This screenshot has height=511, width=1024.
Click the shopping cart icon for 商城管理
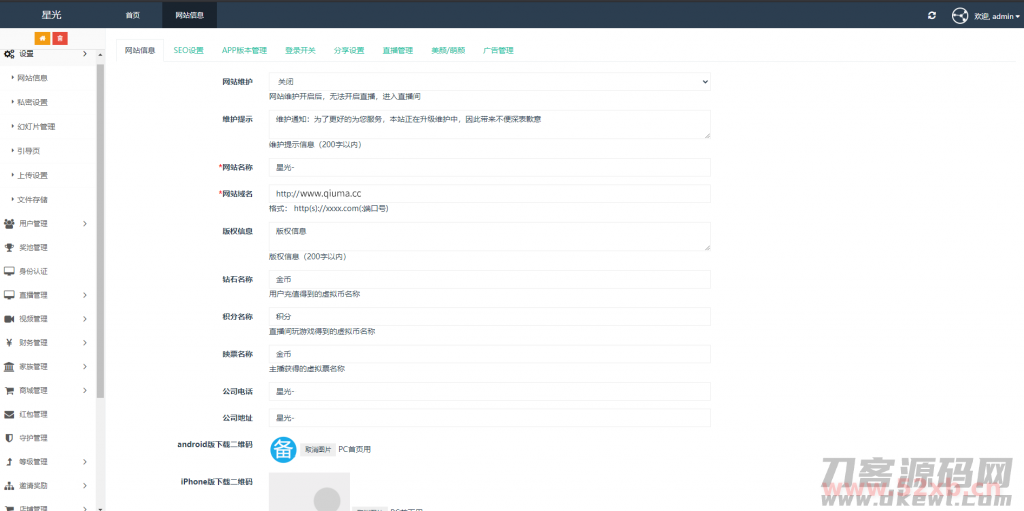(9, 391)
